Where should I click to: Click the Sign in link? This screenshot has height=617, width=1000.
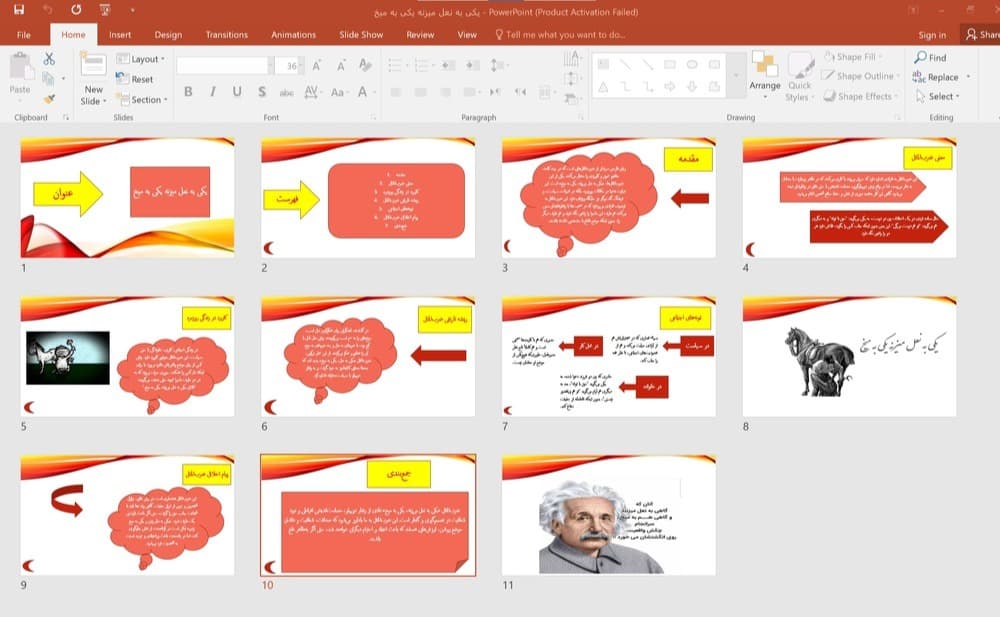[x=932, y=35]
